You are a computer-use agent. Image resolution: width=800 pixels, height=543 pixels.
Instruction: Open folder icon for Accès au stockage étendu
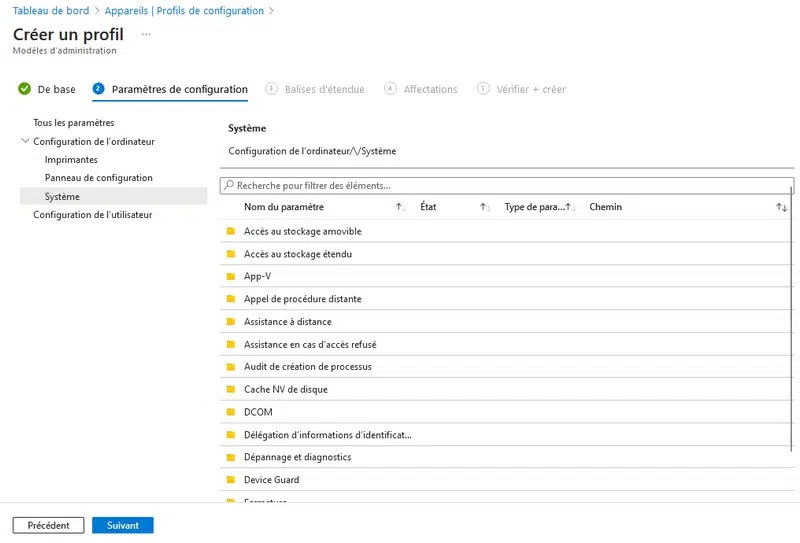(231, 254)
